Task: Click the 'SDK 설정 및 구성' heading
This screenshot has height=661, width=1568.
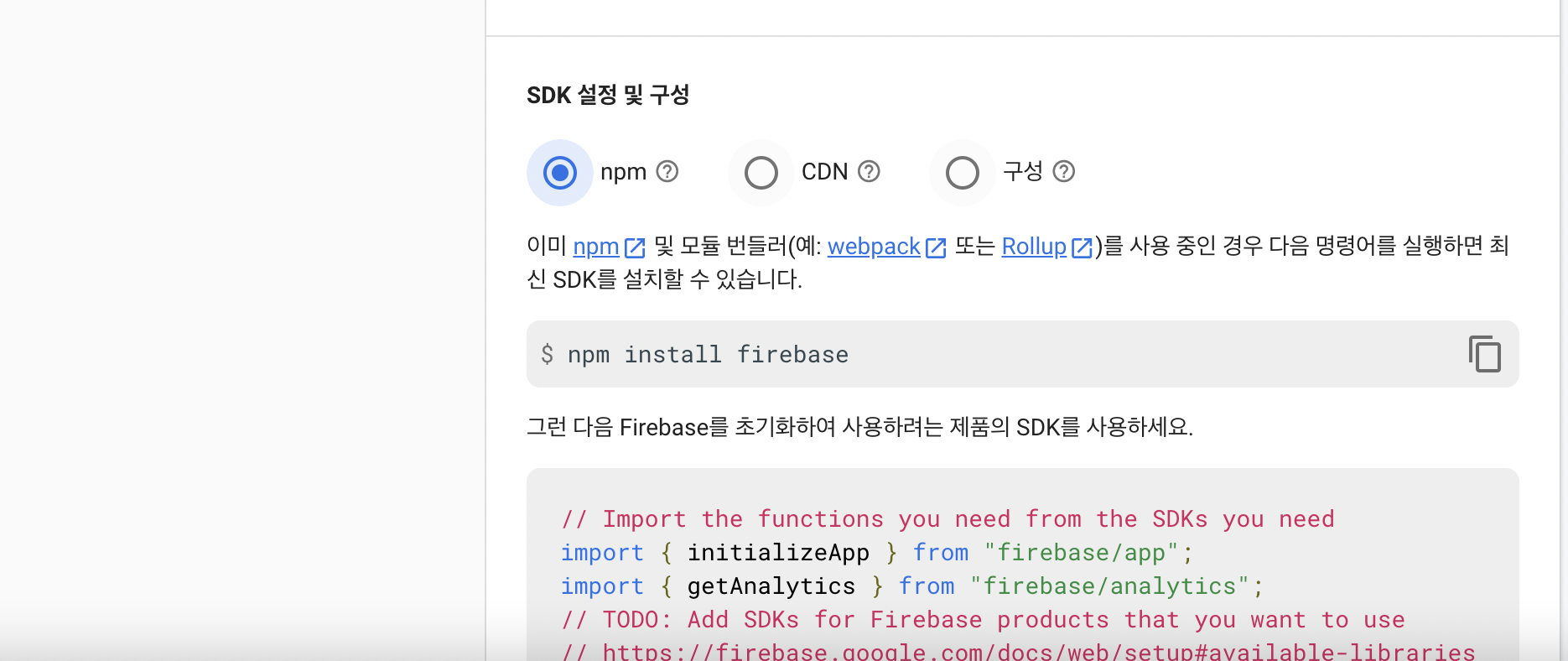Action: [x=608, y=95]
